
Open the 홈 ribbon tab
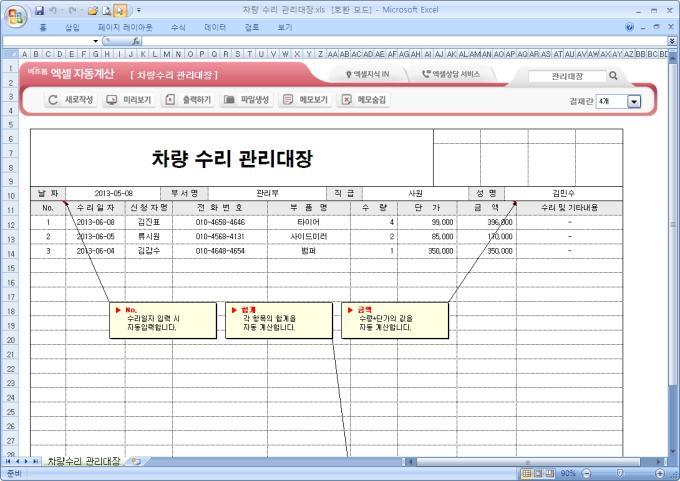[43, 27]
